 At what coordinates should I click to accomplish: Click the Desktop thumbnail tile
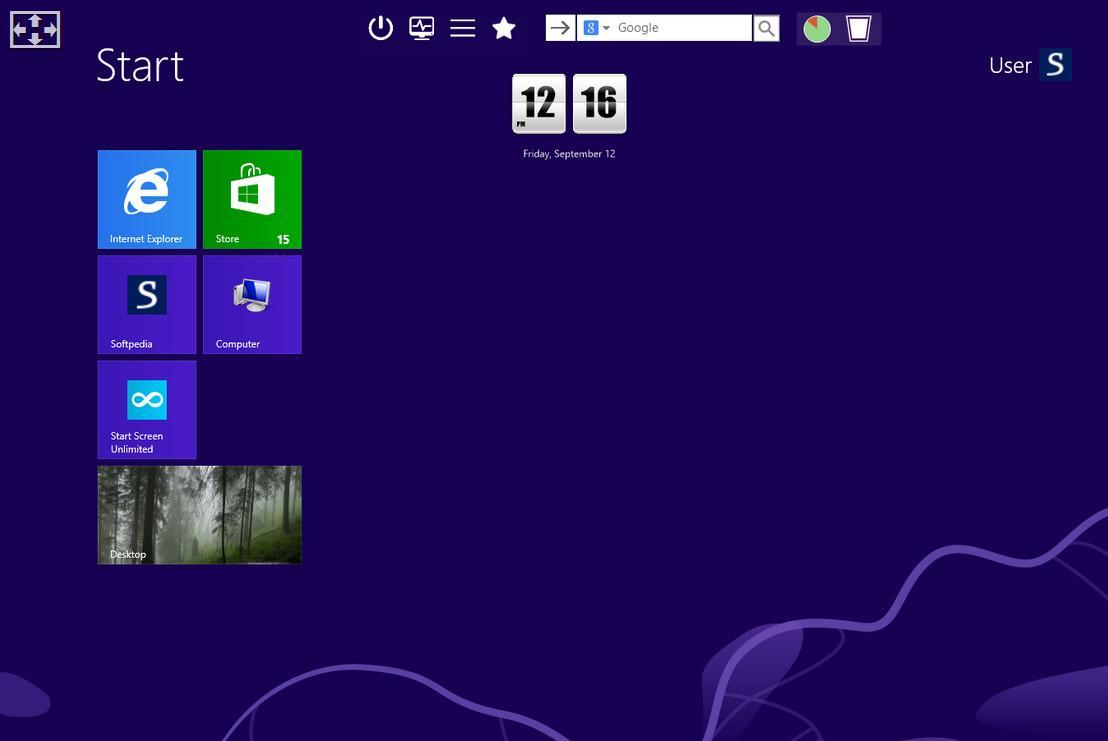(x=199, y=515)
